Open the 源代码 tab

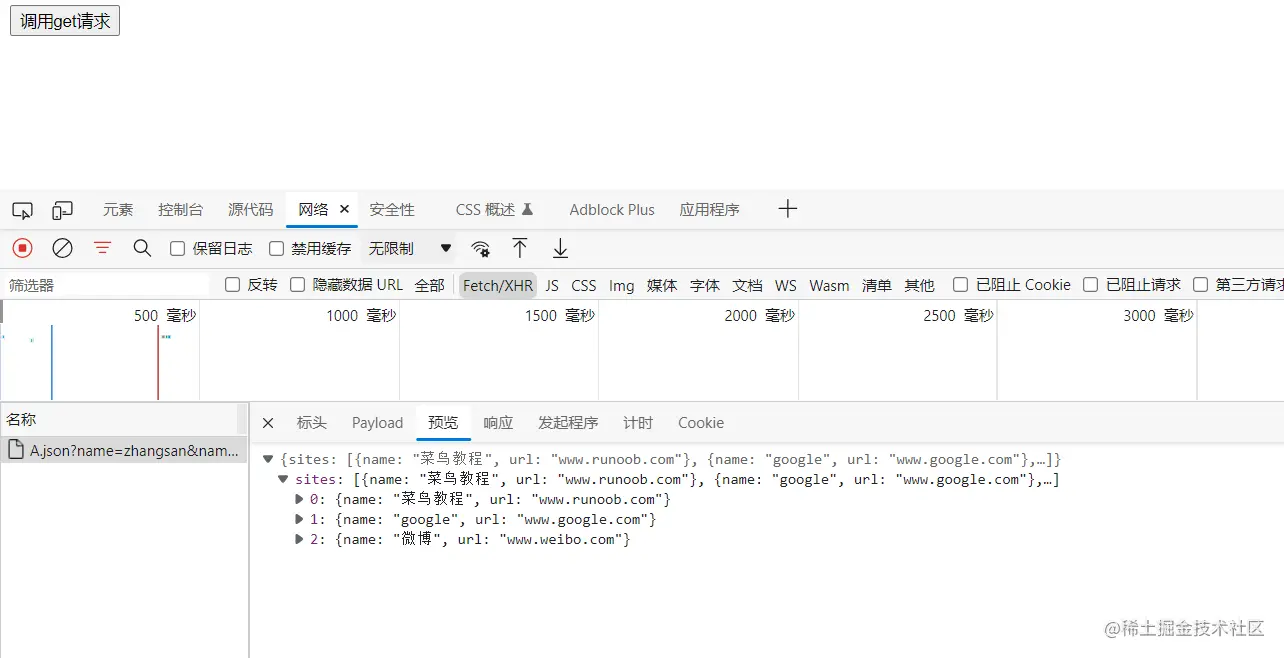(250, 209)
